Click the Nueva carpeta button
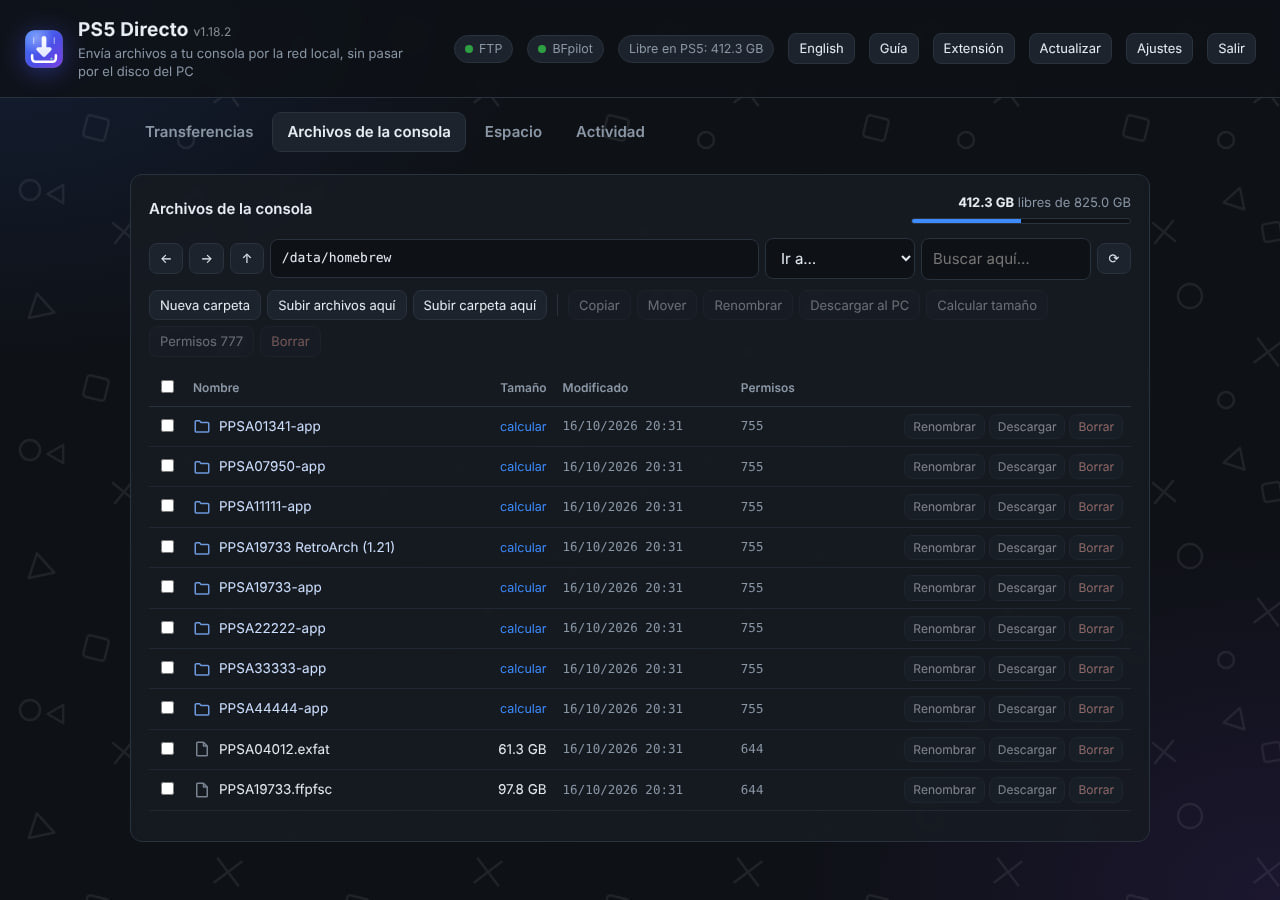1280x900 pixels. (x=205, y=305)
